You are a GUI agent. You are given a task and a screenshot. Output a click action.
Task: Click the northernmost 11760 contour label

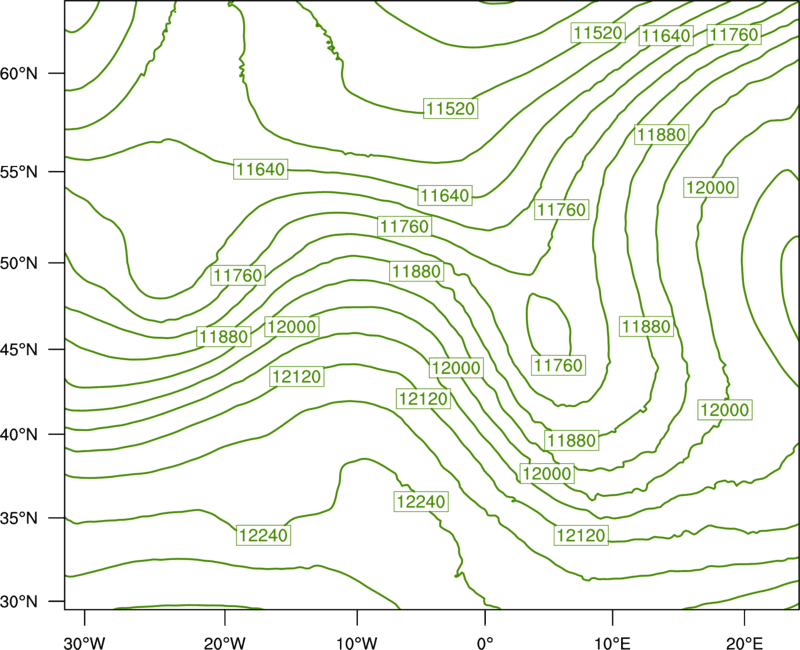click(734, 35)
